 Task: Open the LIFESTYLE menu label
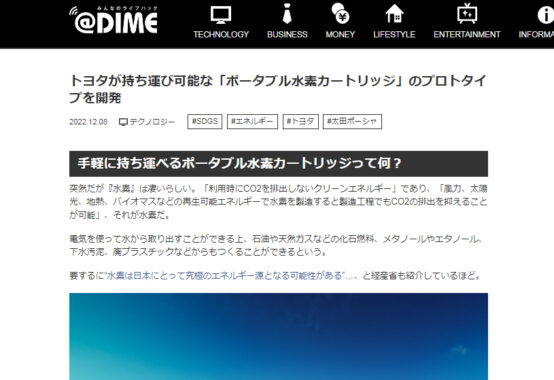[394, 35]
